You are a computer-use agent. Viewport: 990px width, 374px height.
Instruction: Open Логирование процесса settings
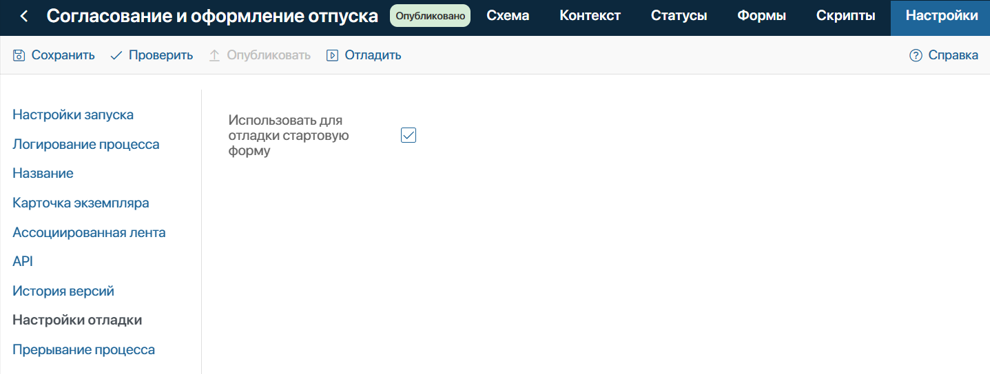(x=86, y=145)
